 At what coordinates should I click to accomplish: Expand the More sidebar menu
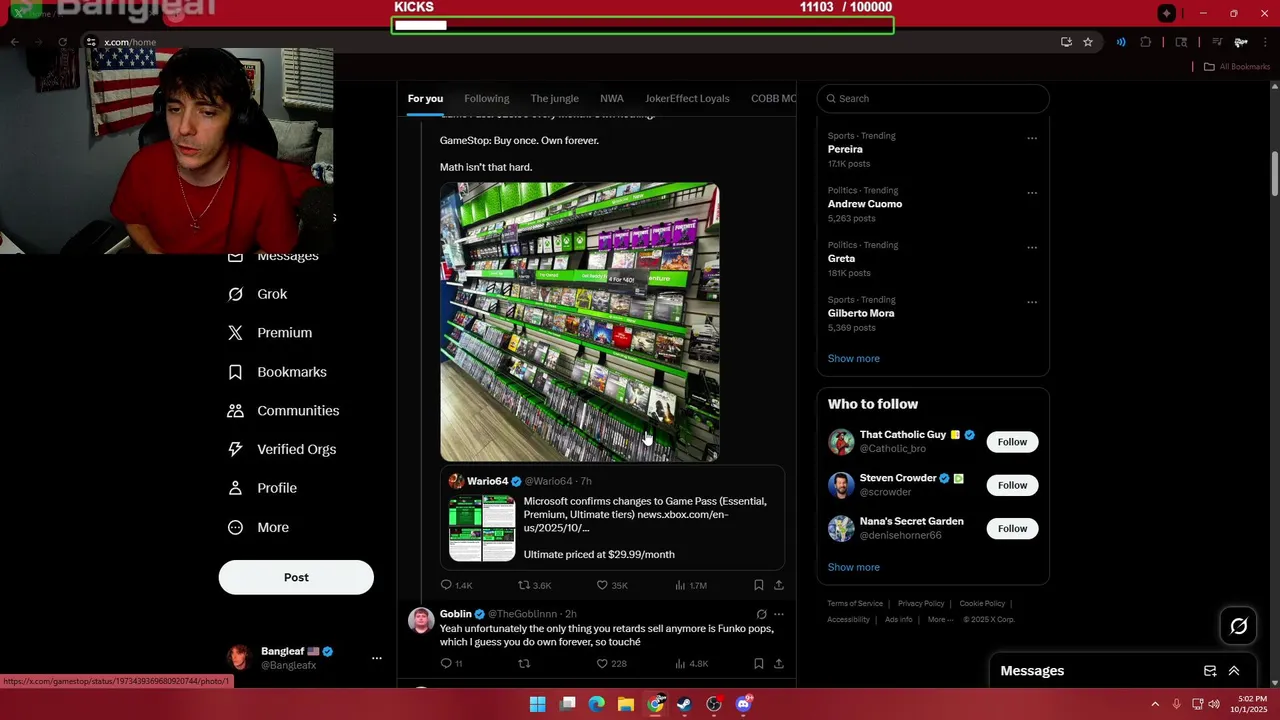pyautogui.click(x=258, y=527)
